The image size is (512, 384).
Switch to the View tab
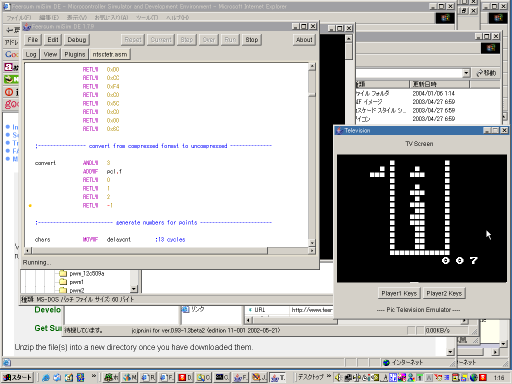tap(50, 54)
